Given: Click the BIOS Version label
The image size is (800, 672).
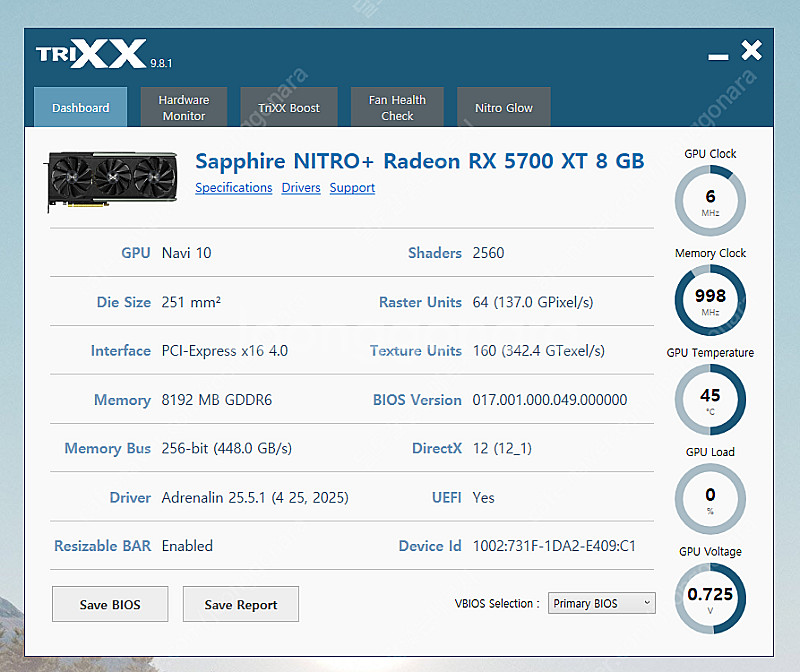Looking at the screenshot, I should point(417,400).
